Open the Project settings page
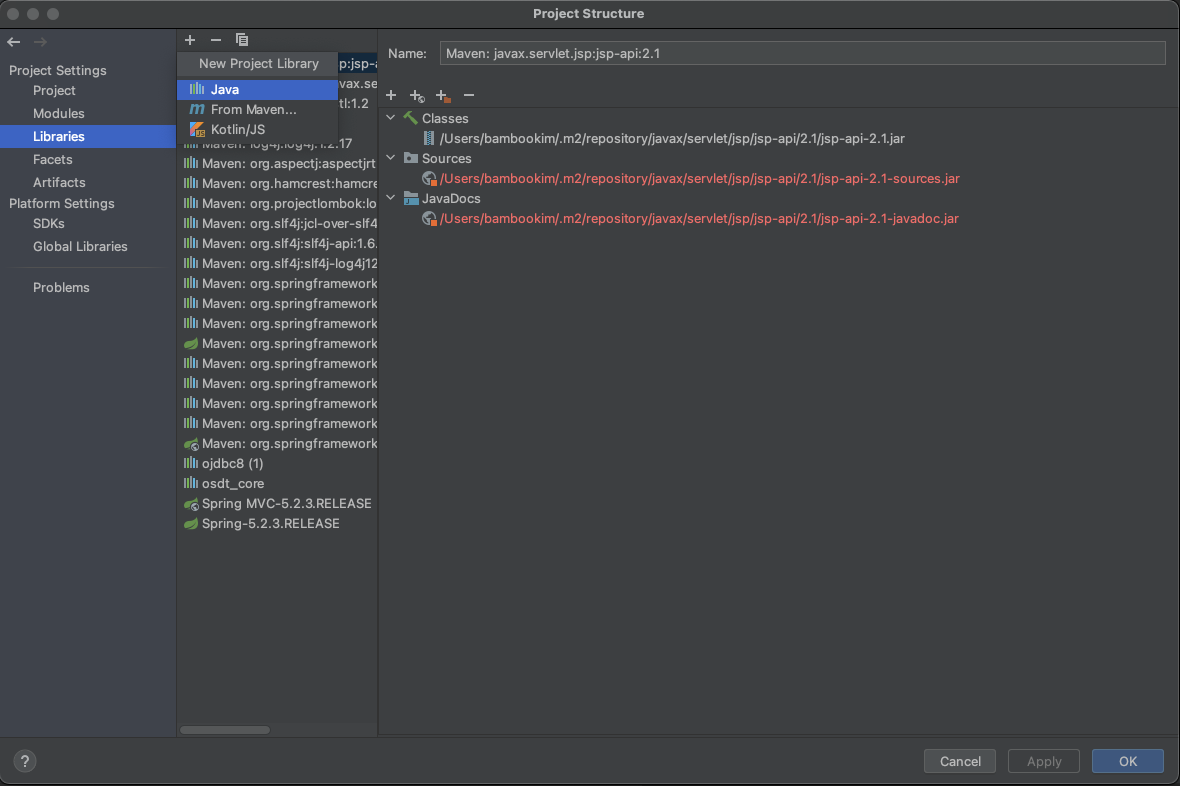 (54, 90)
